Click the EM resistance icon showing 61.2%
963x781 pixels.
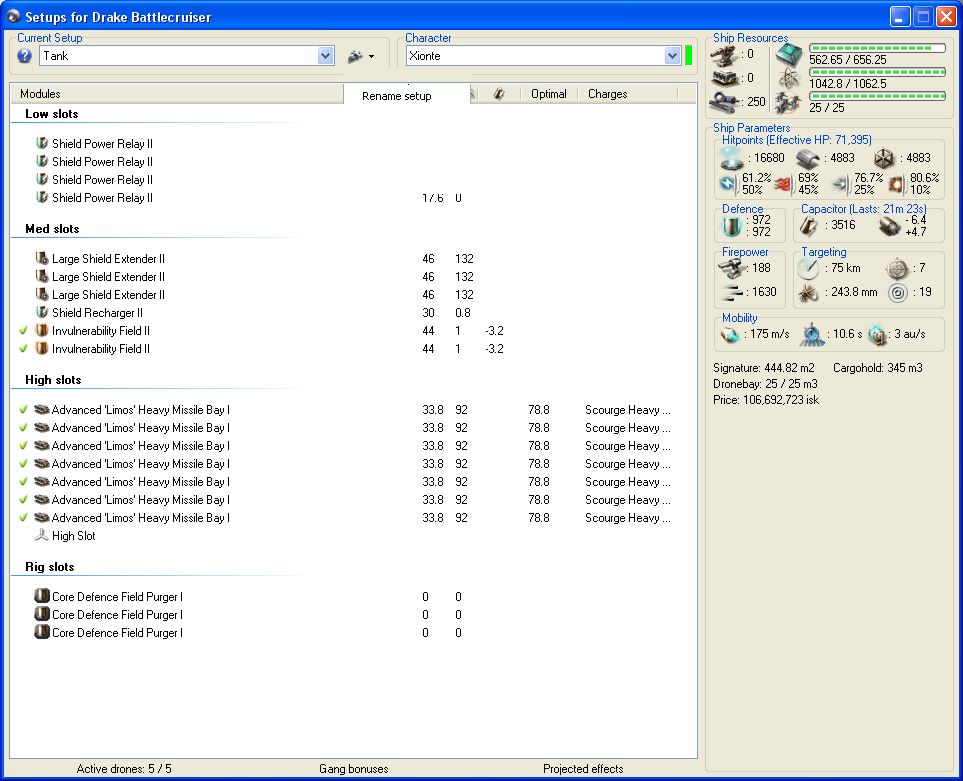tap(728, 183)
